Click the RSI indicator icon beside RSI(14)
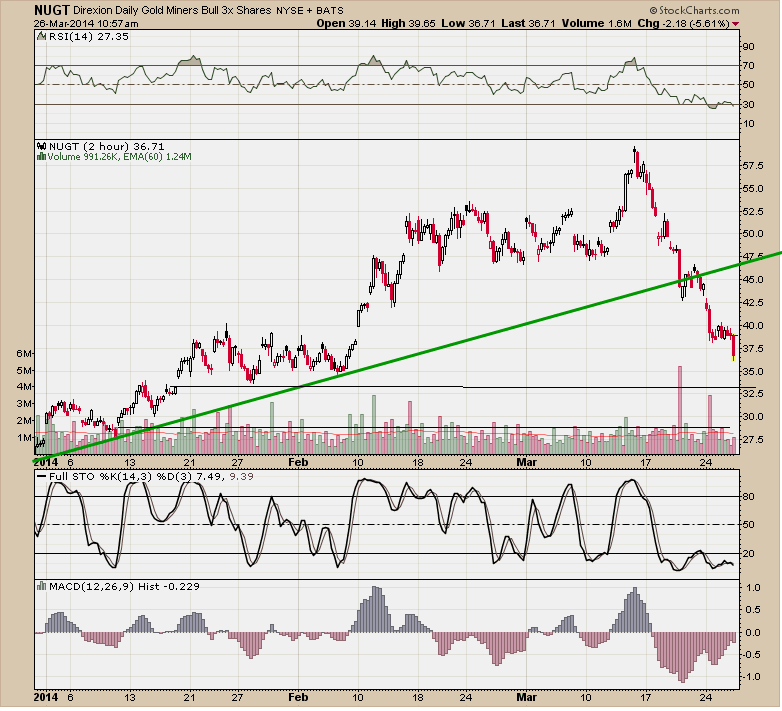This screenshot has height=711, width=782. [x=41, y=36]
